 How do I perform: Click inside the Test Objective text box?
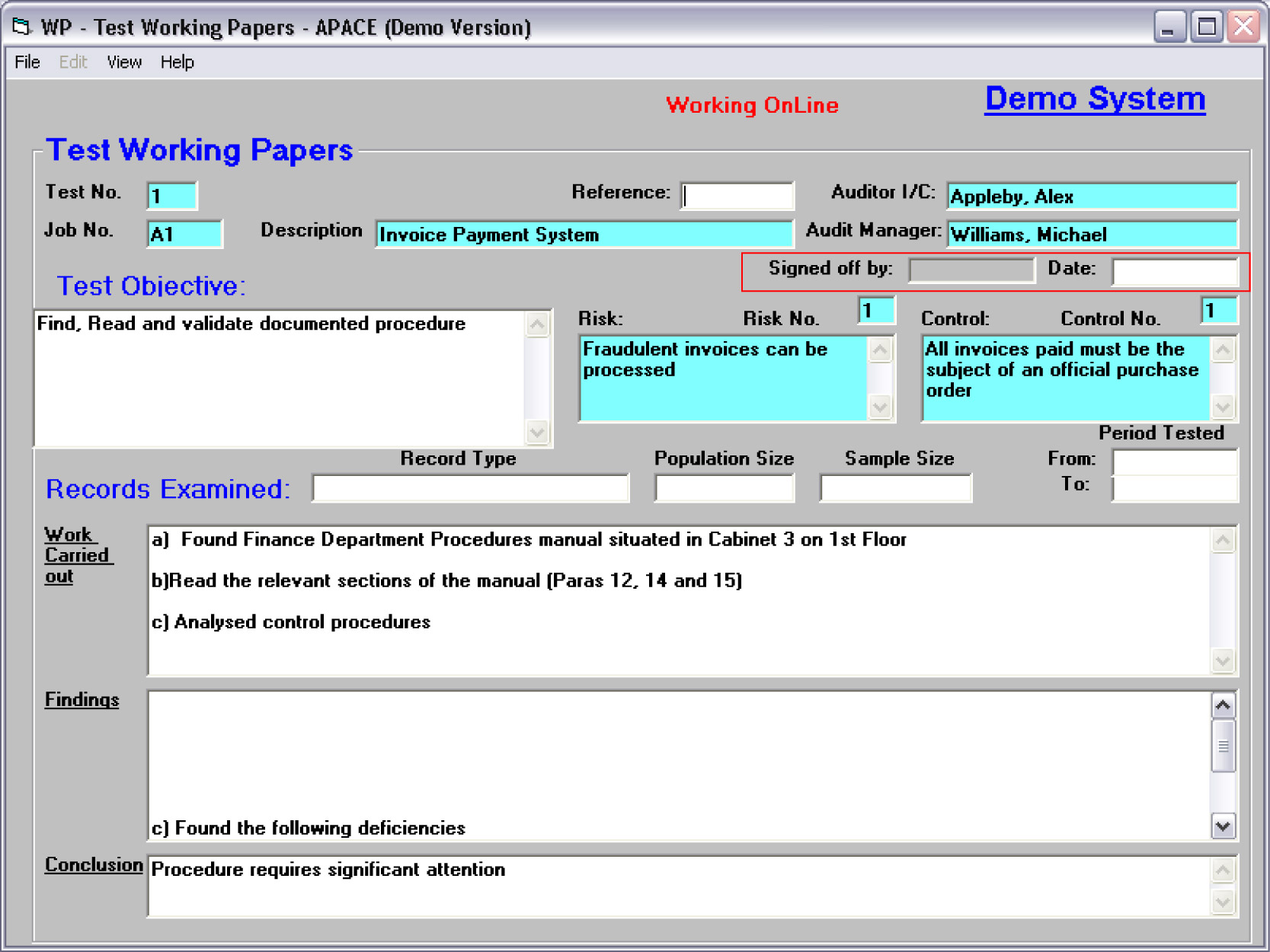[x=280, y=379]
